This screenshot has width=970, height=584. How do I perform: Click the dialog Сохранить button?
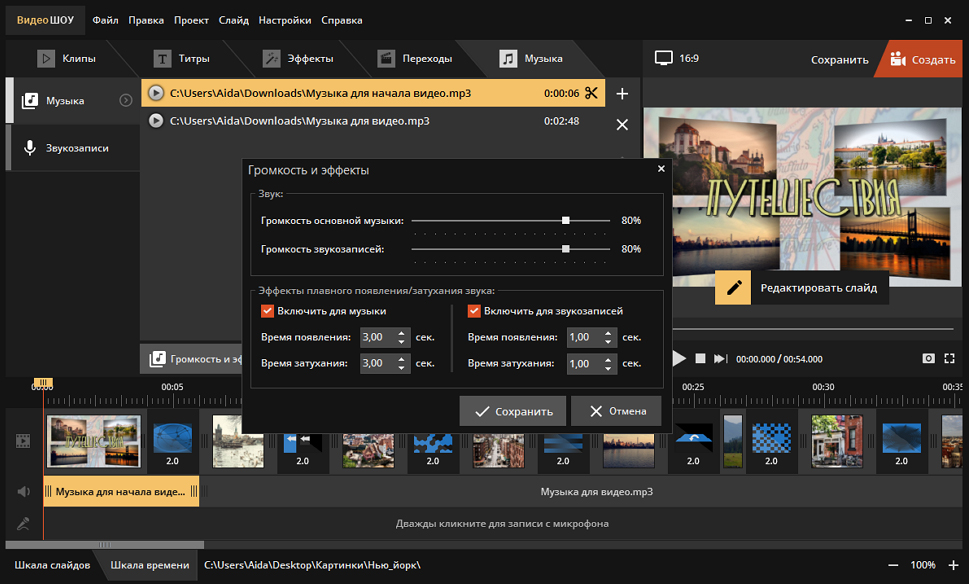coord(513,411)
